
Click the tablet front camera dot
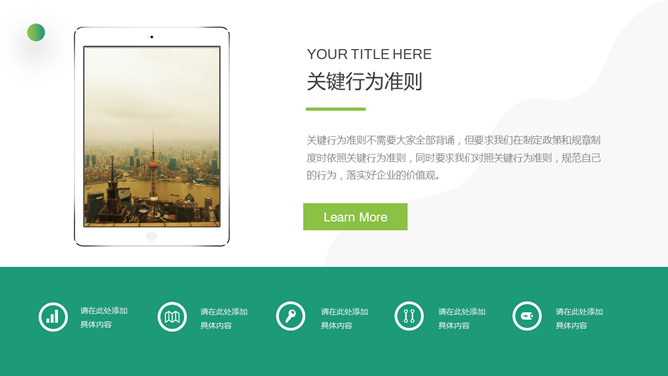coord(152,37)
